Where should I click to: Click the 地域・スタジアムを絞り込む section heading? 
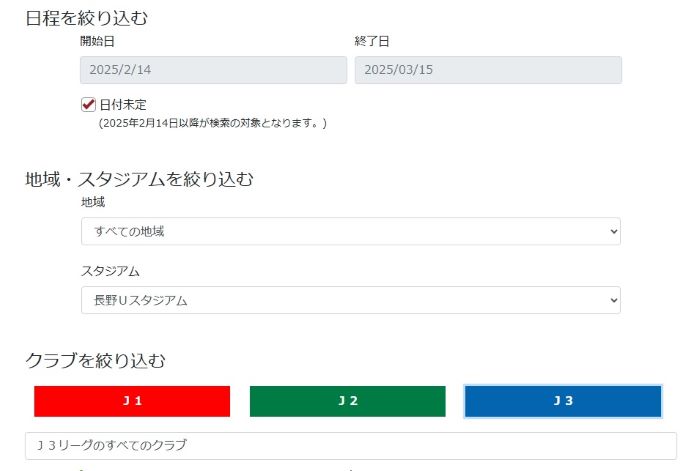[139, 179]
